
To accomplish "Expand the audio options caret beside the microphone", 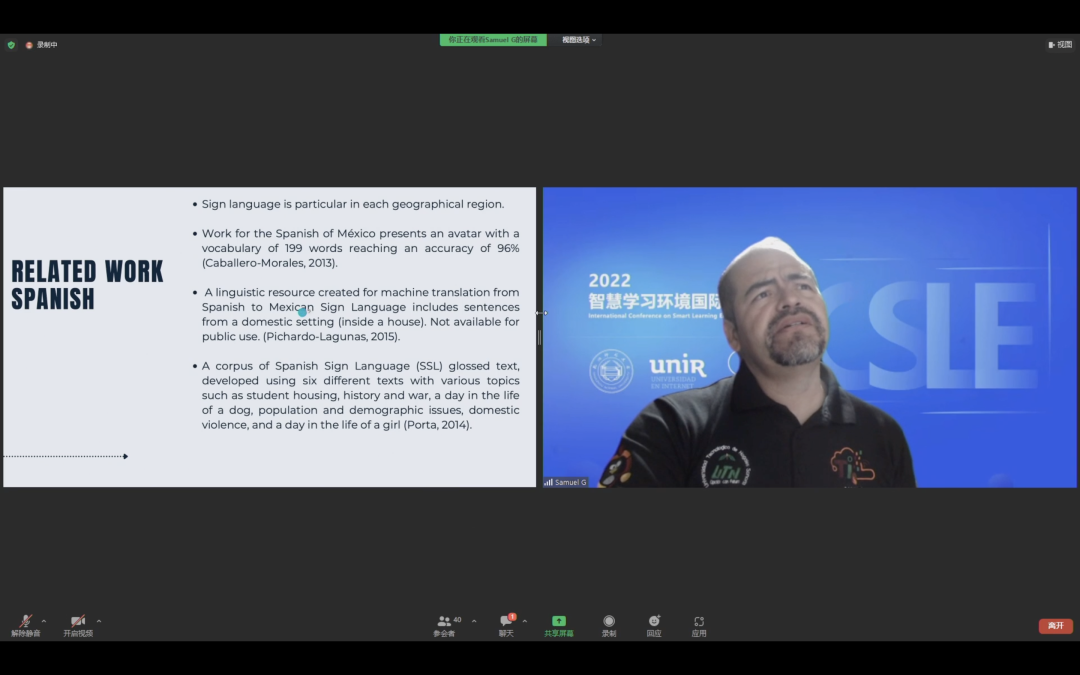I will 44,622.
